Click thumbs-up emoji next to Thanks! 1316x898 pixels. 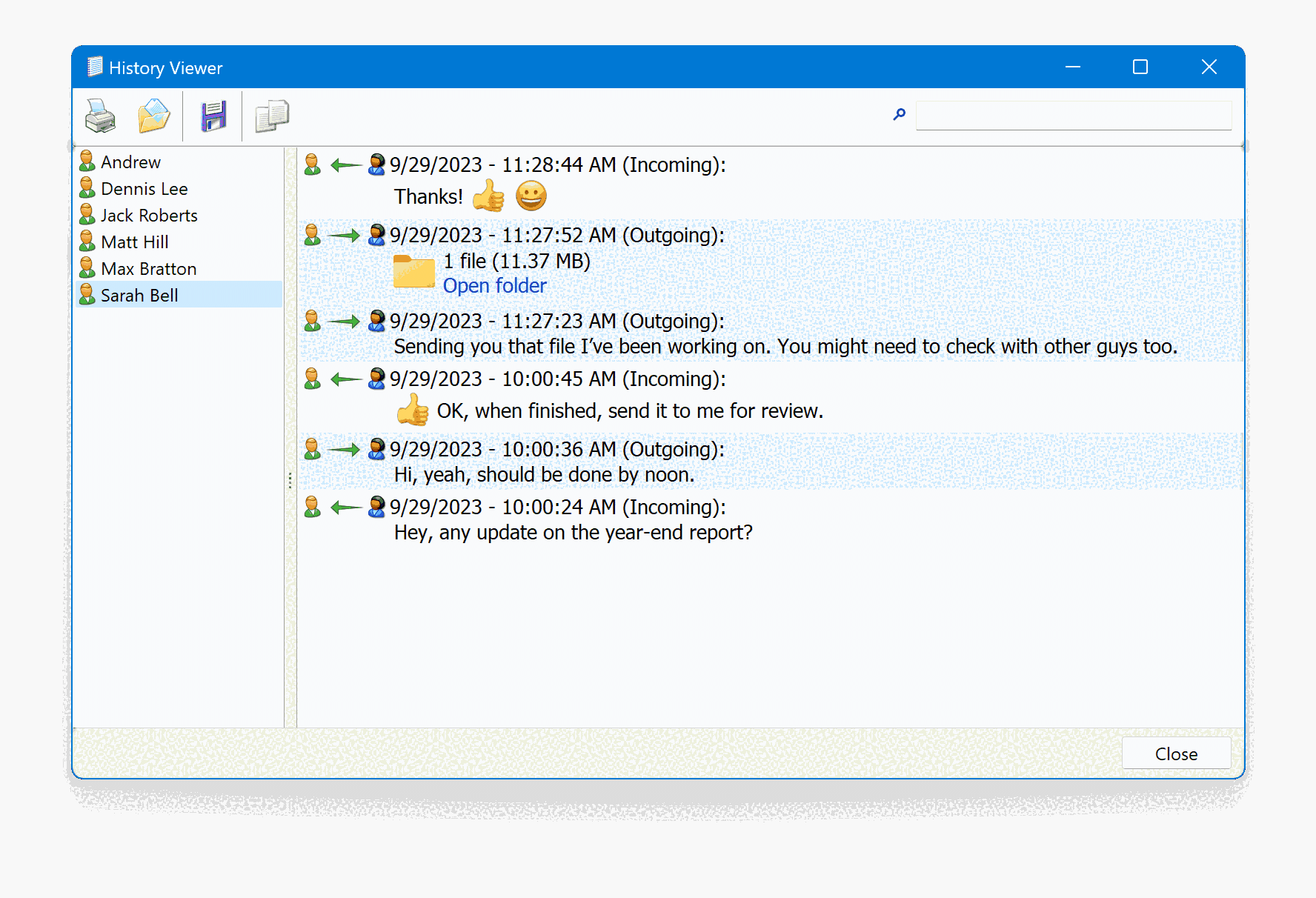click(x=488, y=196)
